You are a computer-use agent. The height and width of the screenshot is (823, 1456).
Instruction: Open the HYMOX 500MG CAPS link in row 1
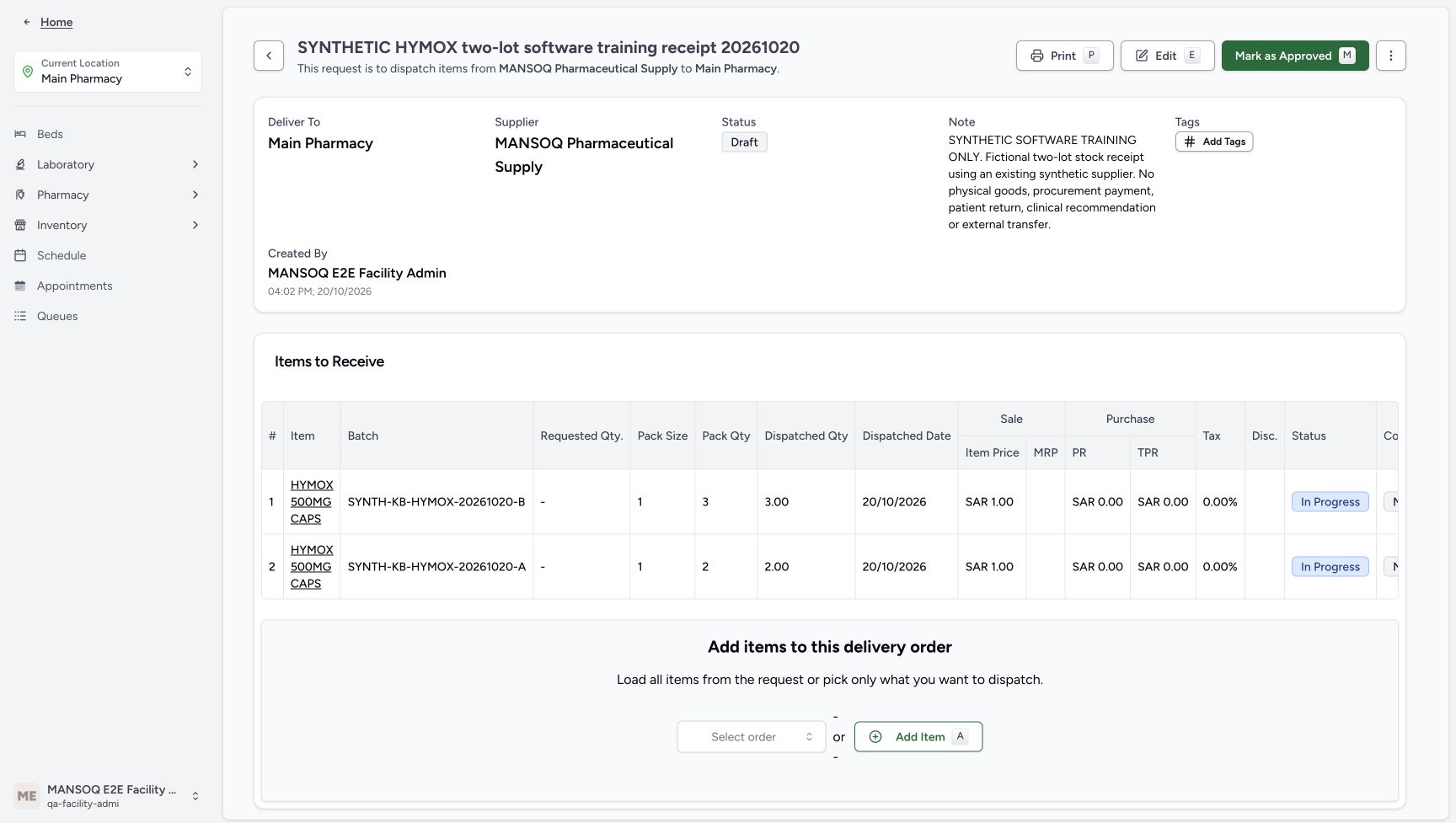coord(311,502)
